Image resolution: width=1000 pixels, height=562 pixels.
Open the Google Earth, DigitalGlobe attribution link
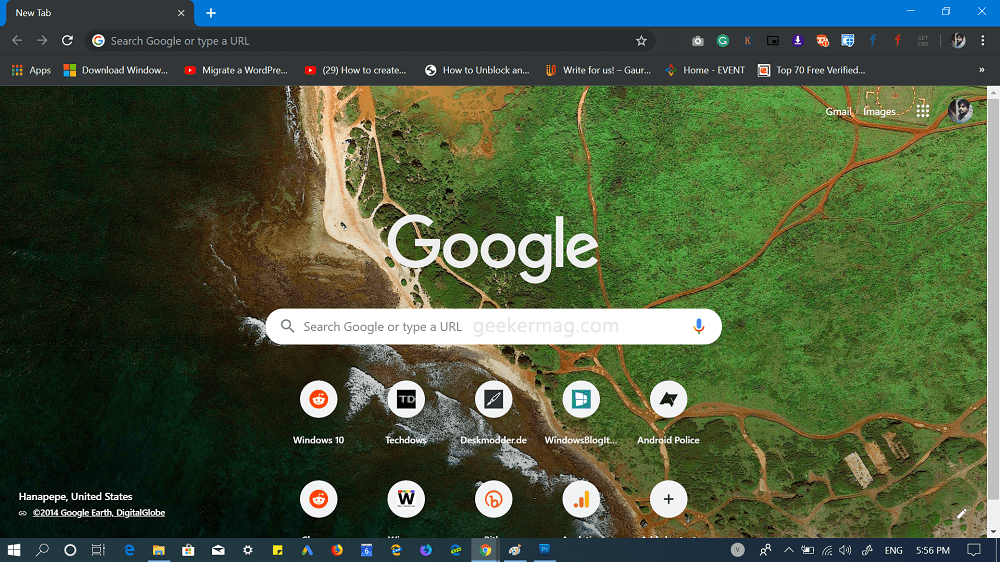click(99, 513)
